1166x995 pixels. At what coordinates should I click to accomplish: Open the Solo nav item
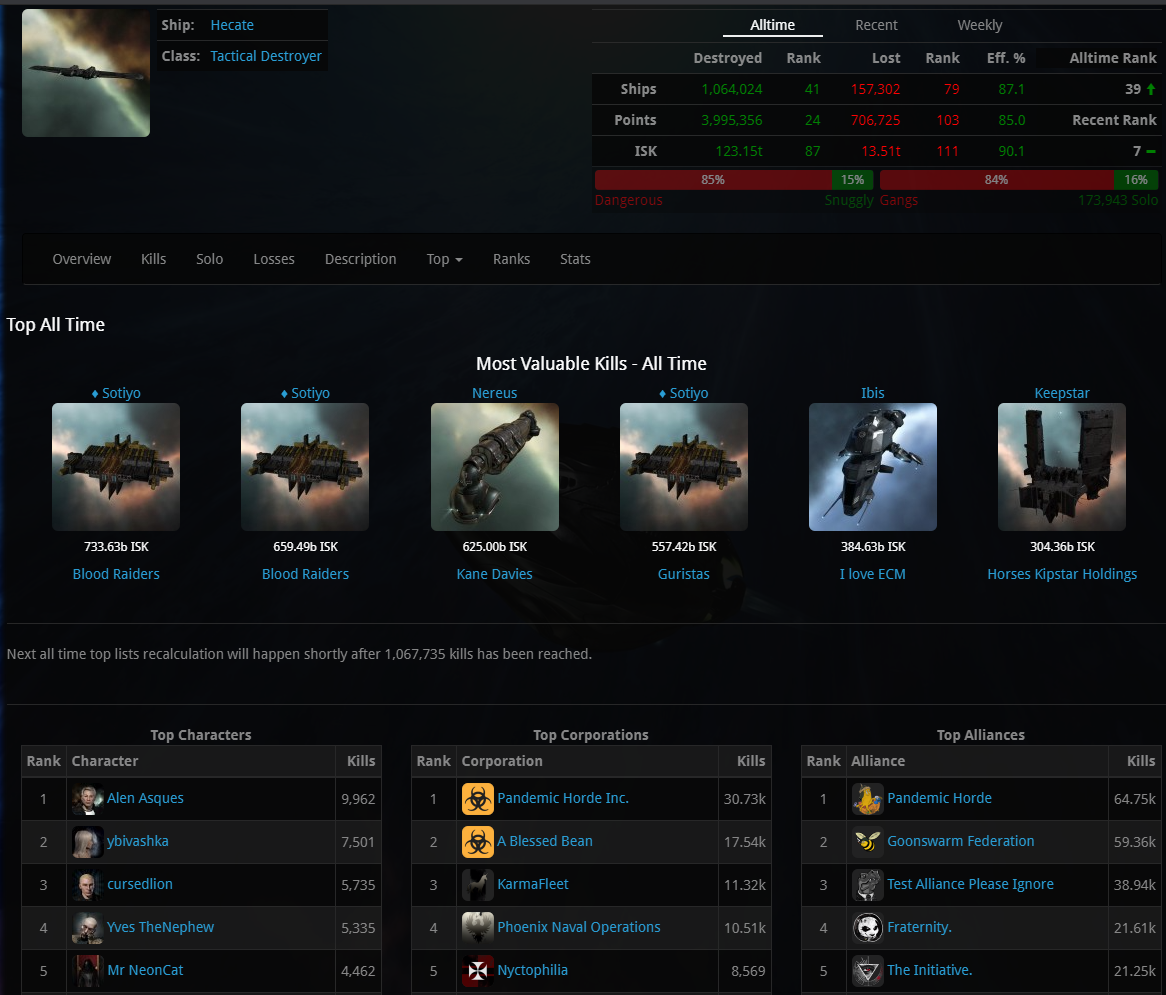[210, 260]
